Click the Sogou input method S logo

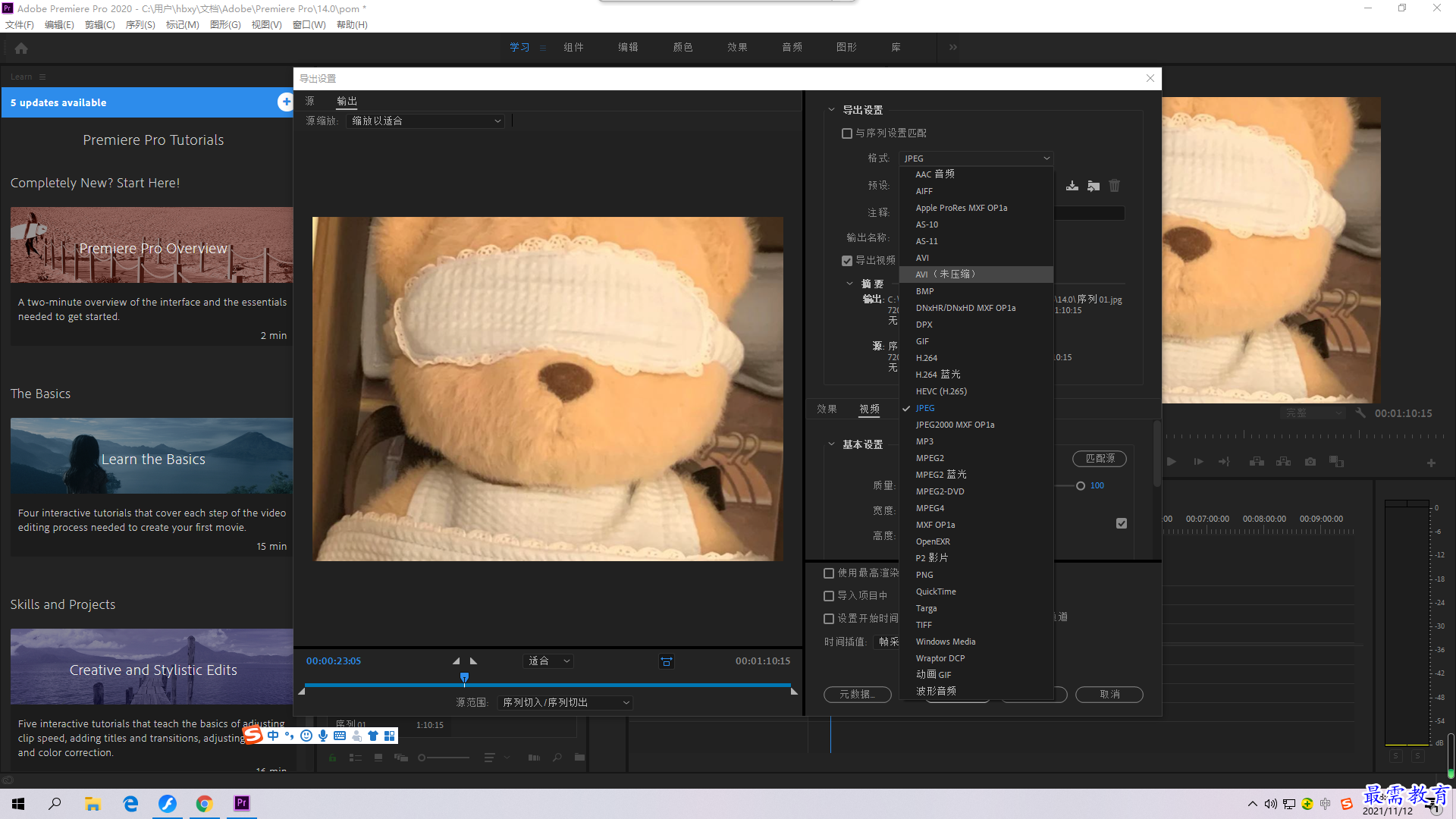click(253, 735)
